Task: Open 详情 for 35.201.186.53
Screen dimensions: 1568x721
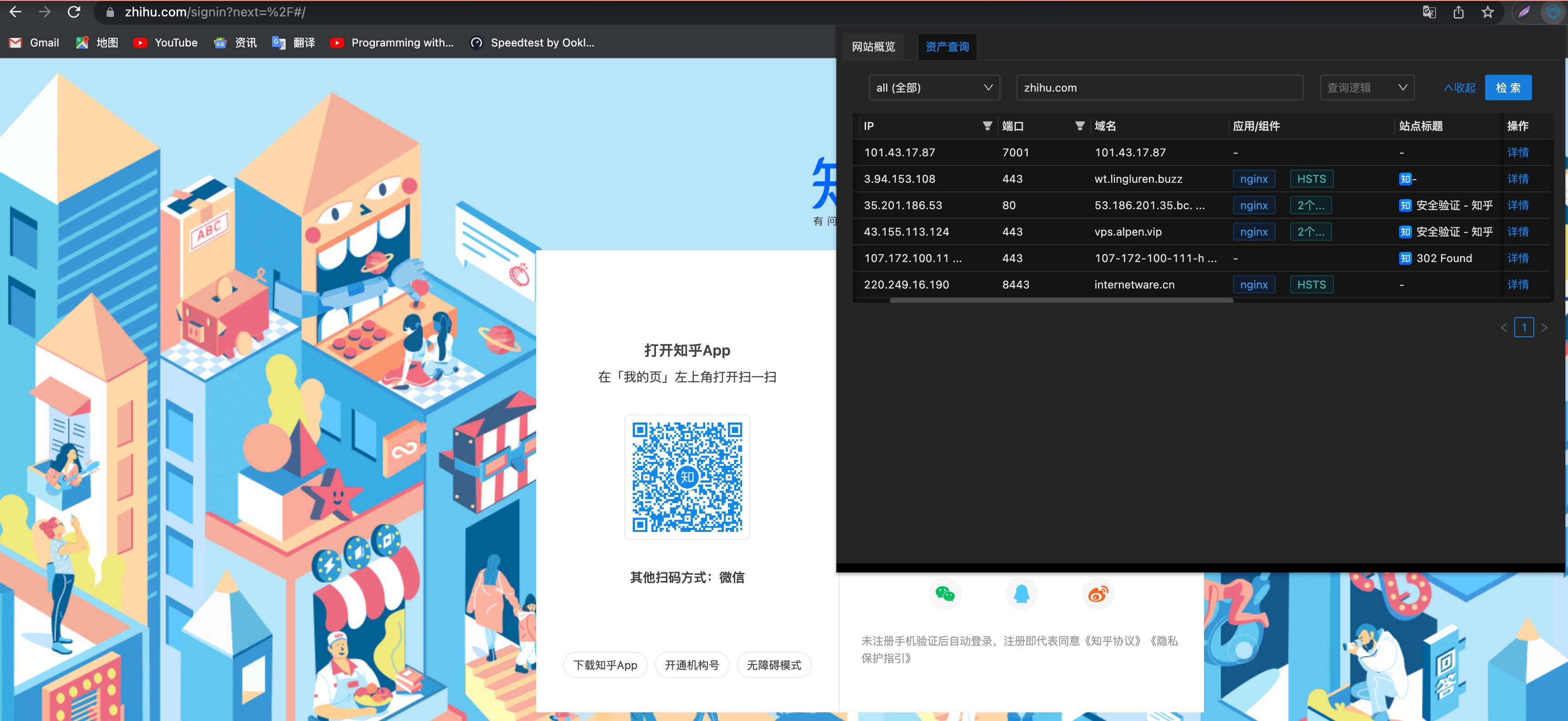Action: coord(1517,205)
